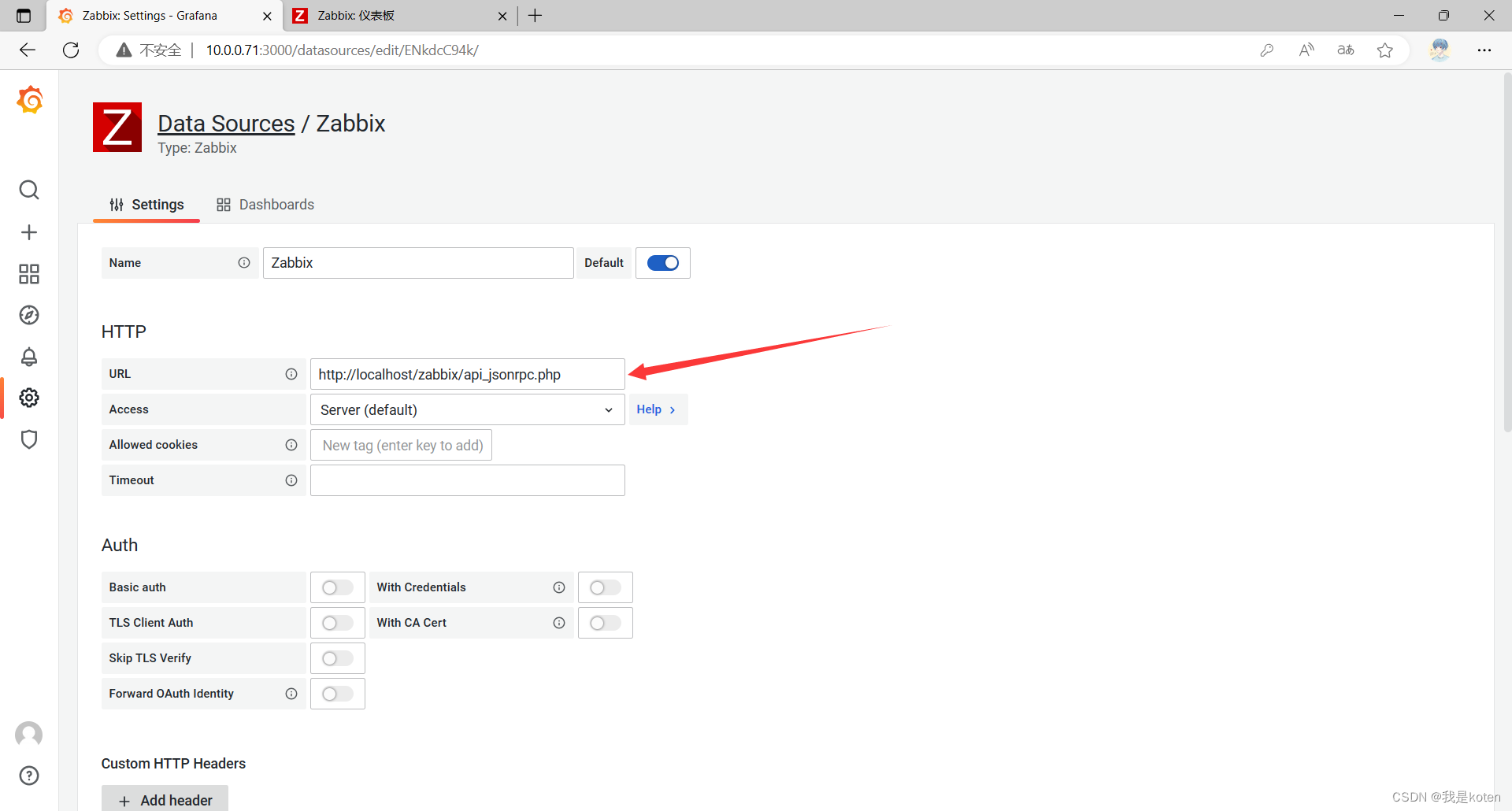This screenshot has width=1512, height=811.
Task: Switch to the Dashboards tab
Action: (x=265, y=205)
